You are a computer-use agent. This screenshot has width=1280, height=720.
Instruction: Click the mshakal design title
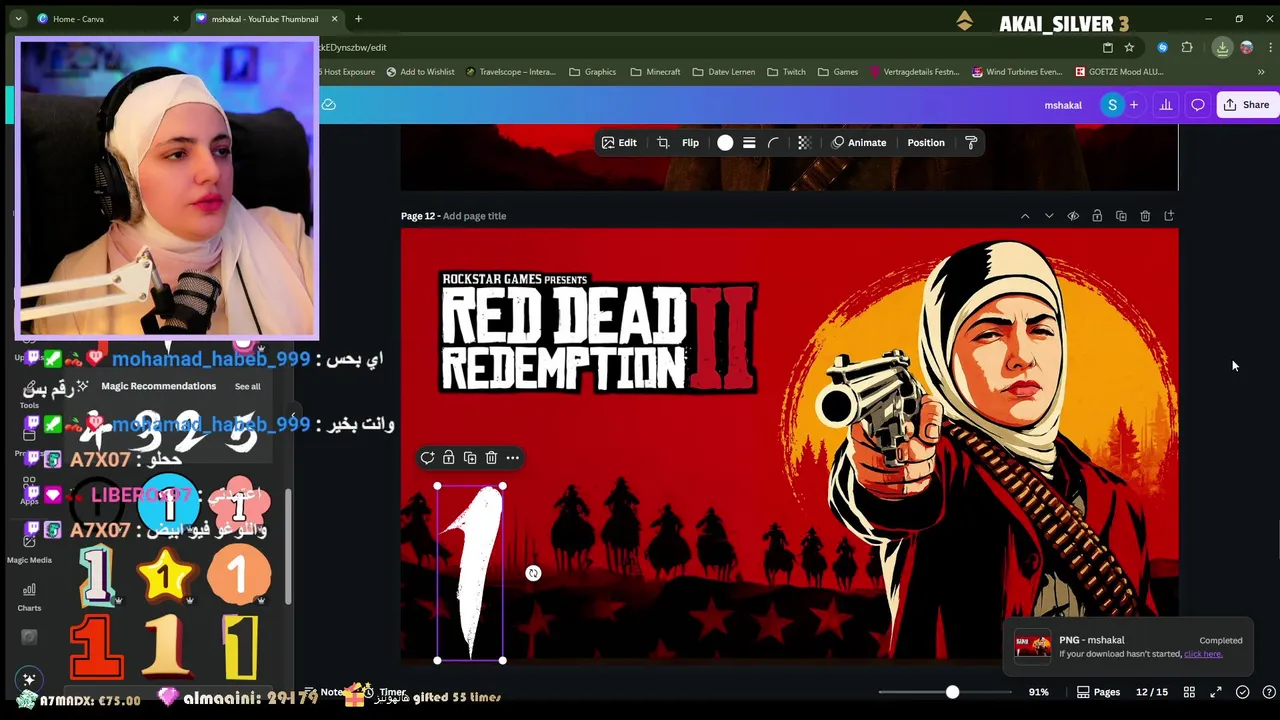[x=1063, y=105]
